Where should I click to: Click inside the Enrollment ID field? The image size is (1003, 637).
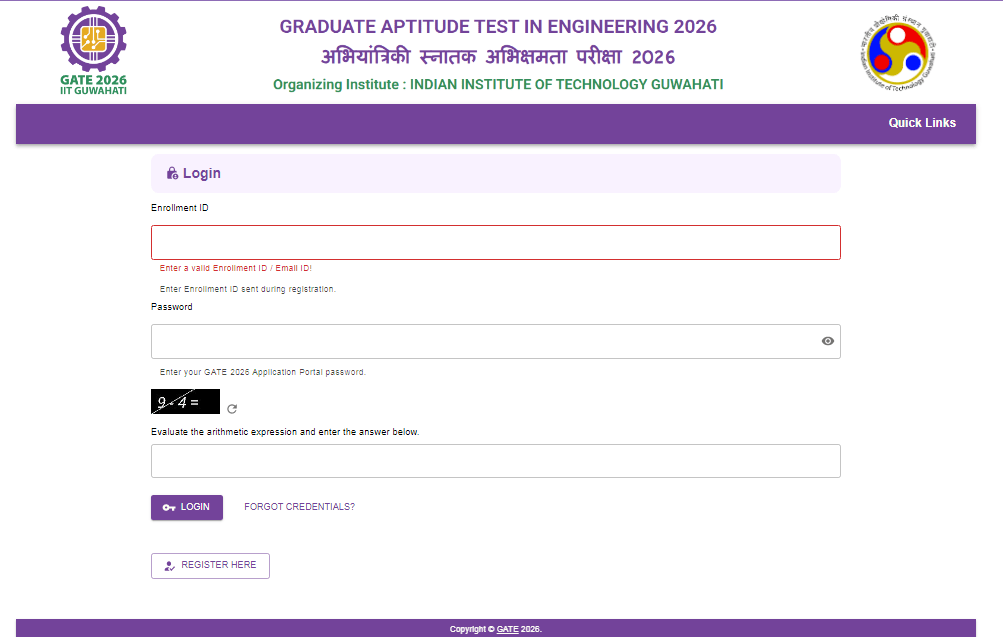coord(495,241)
